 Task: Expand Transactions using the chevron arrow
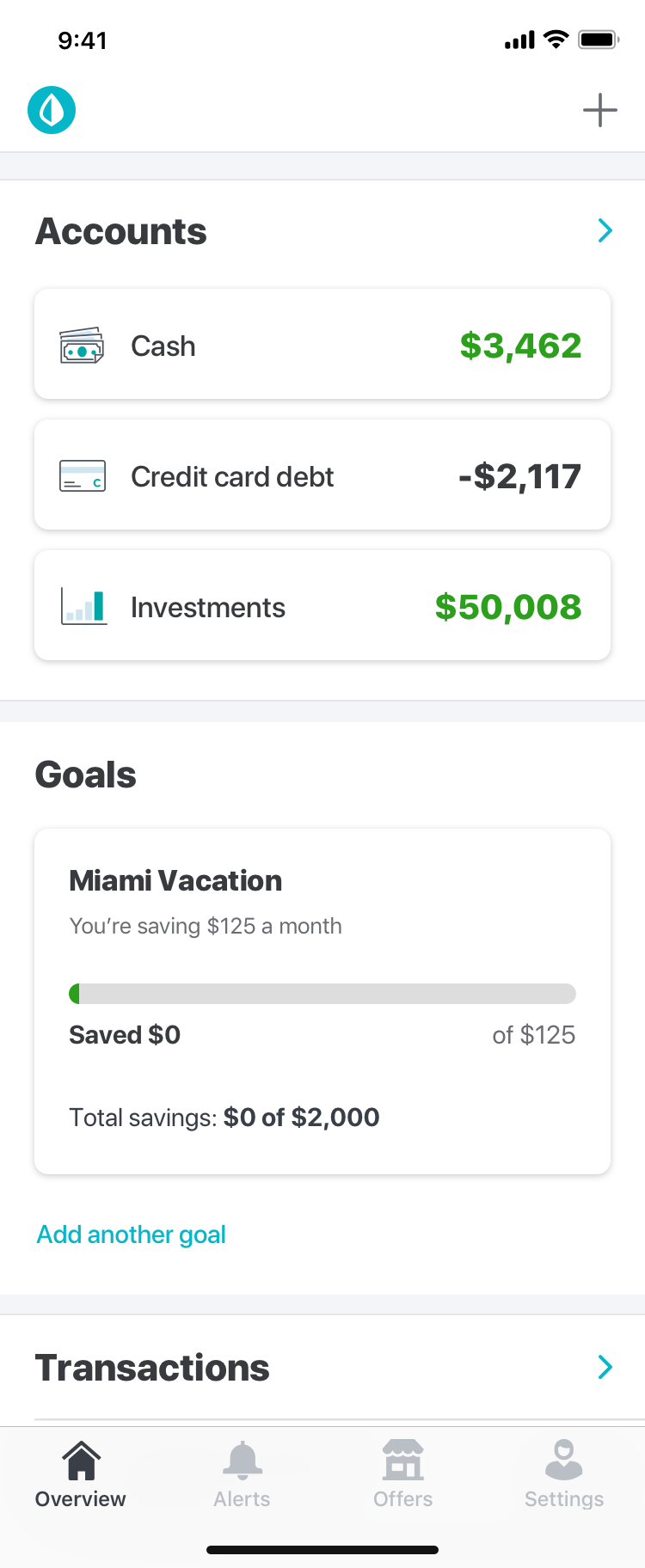(605, 1367)
